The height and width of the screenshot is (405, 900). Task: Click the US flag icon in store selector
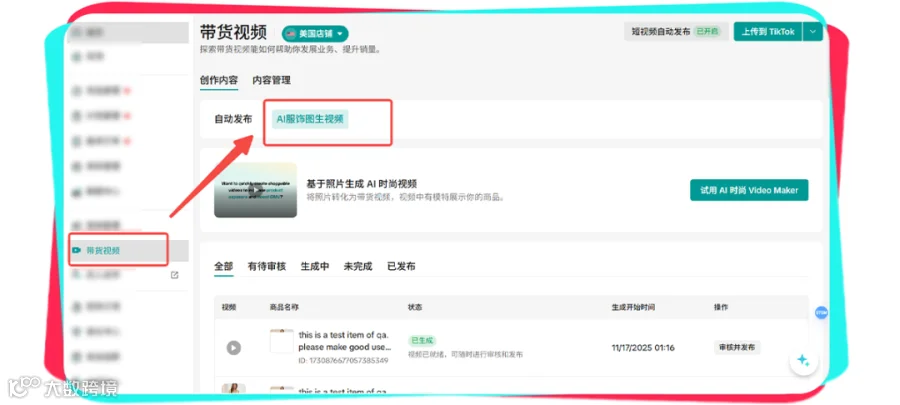pos(291,34)
